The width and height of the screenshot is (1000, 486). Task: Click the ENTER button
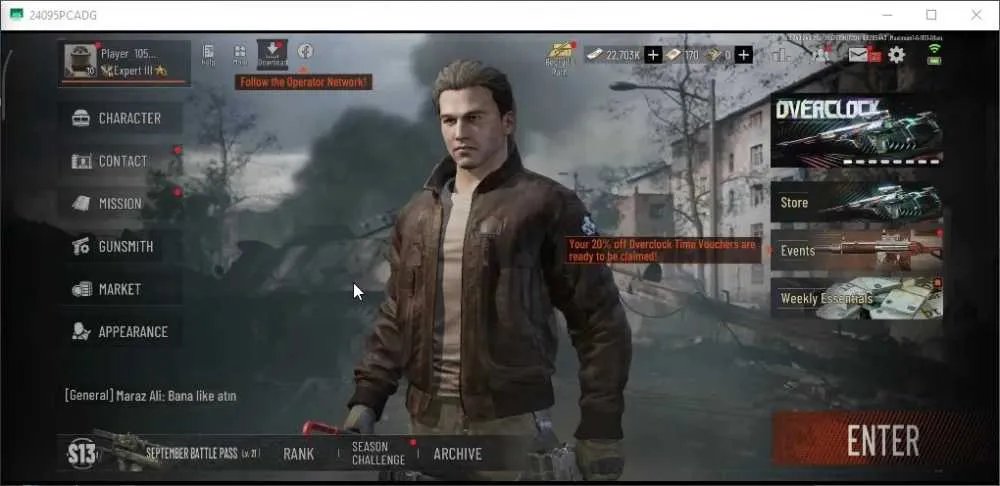[x=883, y=440]
